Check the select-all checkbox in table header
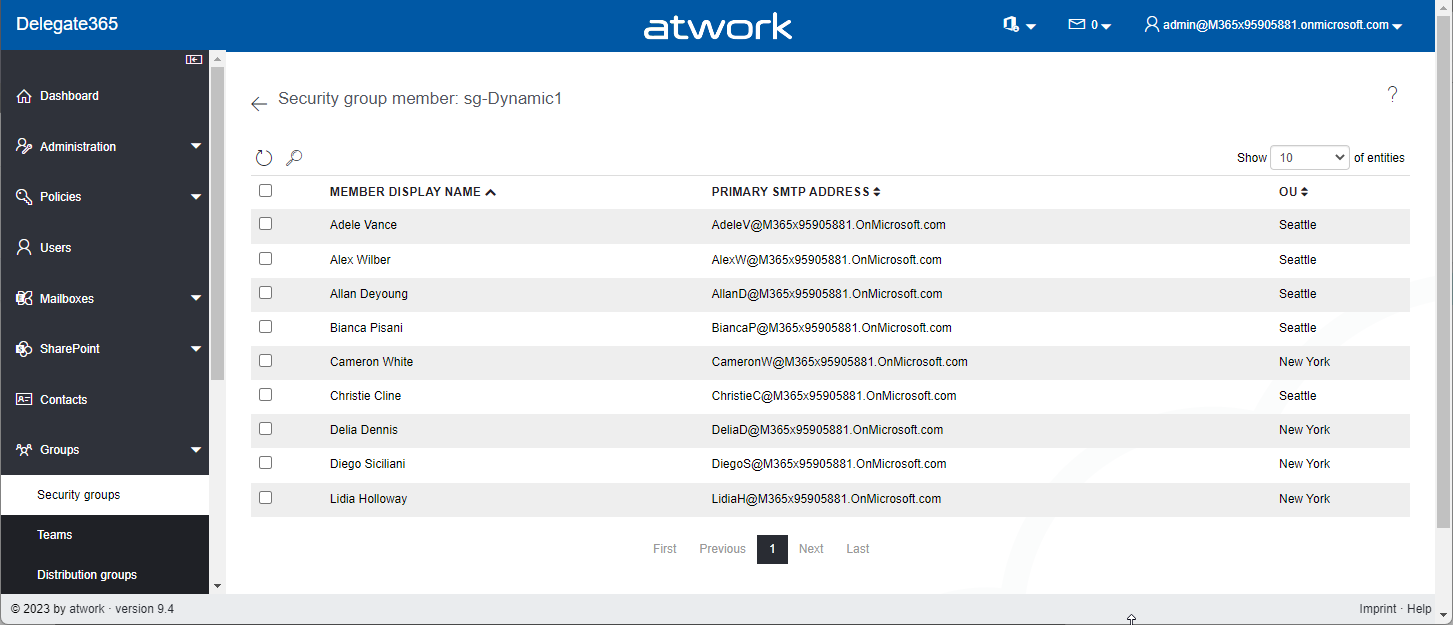1453x625 pixels. click(x=265, y=191)
